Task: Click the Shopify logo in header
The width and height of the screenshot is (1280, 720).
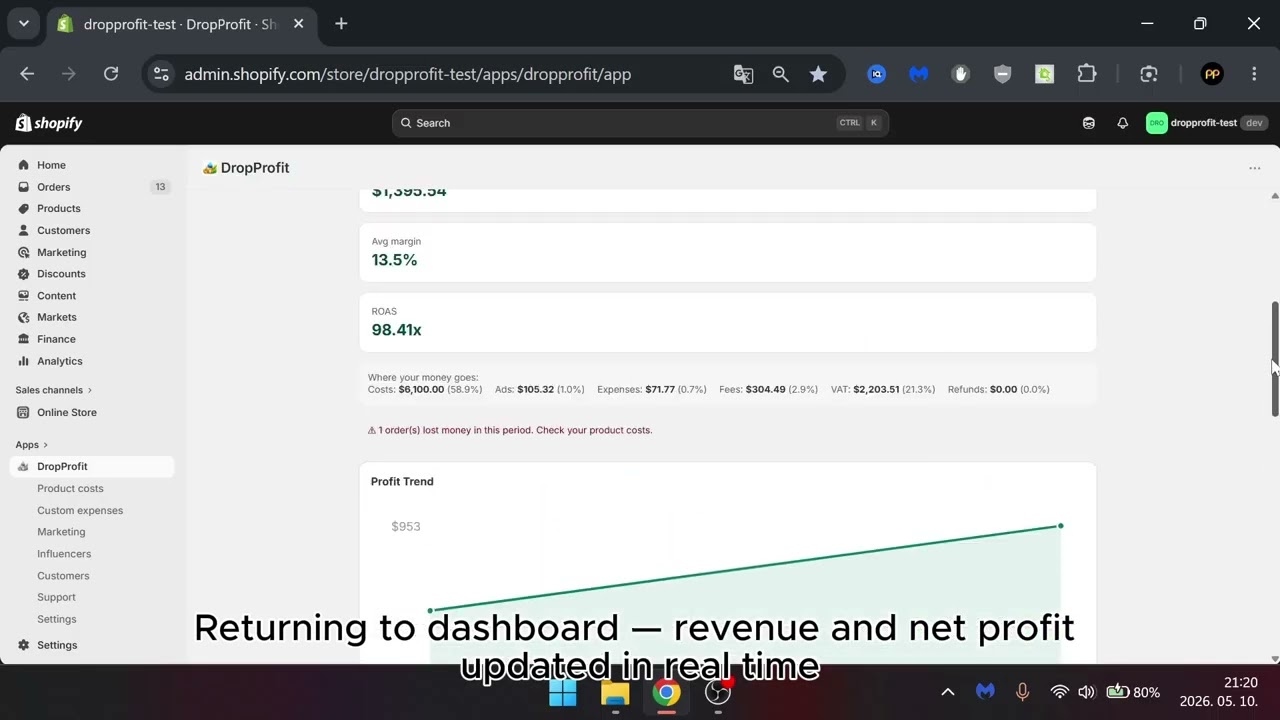Action: click(49, 123)
